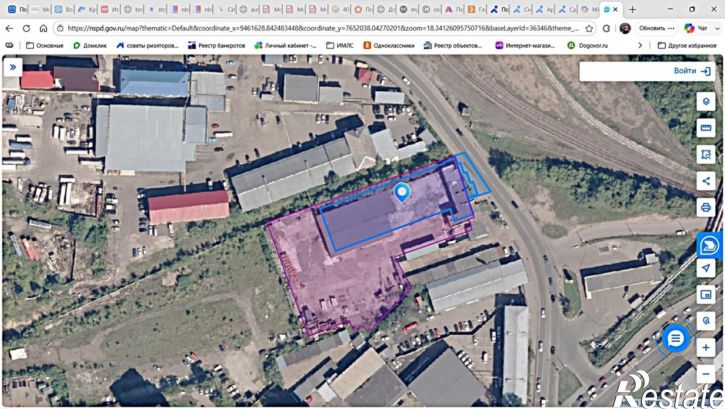Screen dimensions: 725x409
Task: Open the Домклик bookmark
Action: [90, 45]
